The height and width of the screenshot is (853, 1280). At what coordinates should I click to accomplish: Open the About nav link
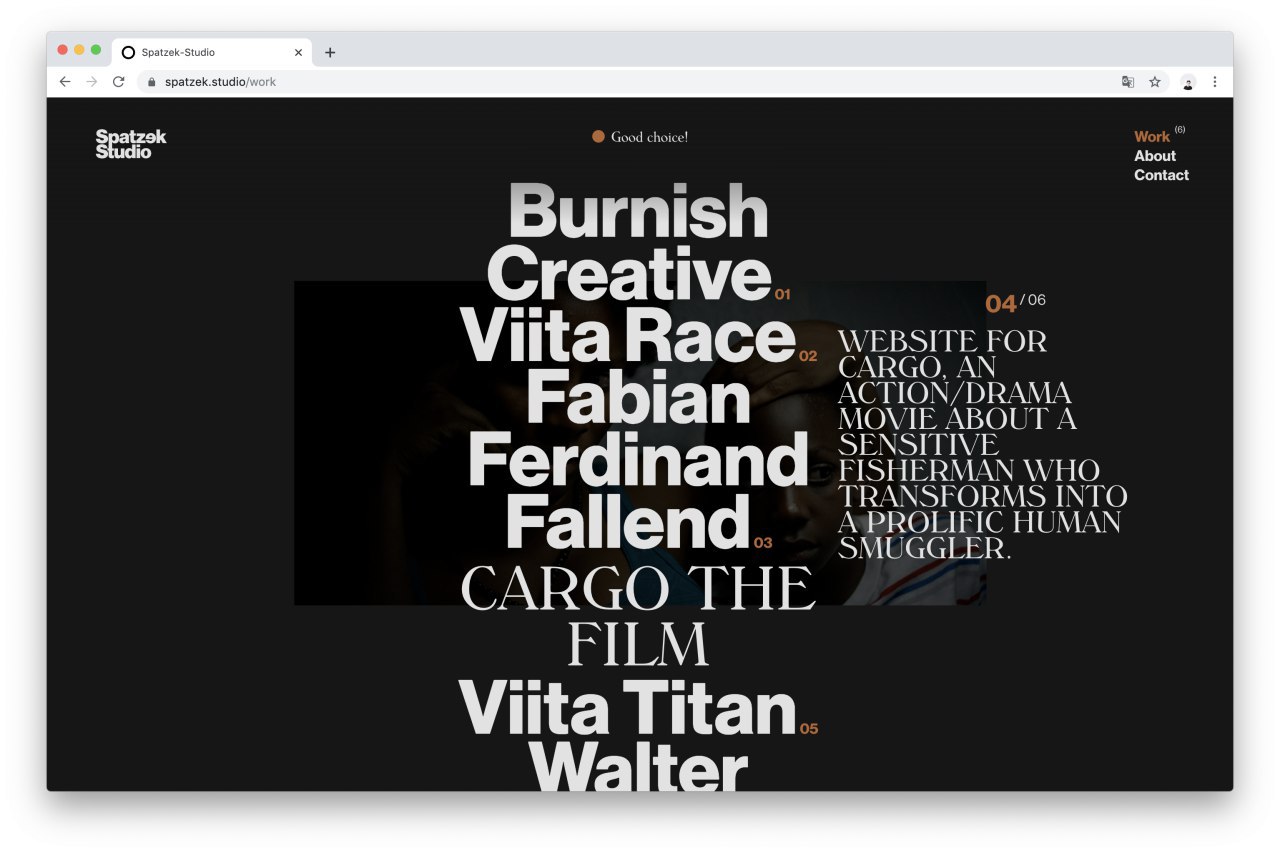click(1154, 156)
